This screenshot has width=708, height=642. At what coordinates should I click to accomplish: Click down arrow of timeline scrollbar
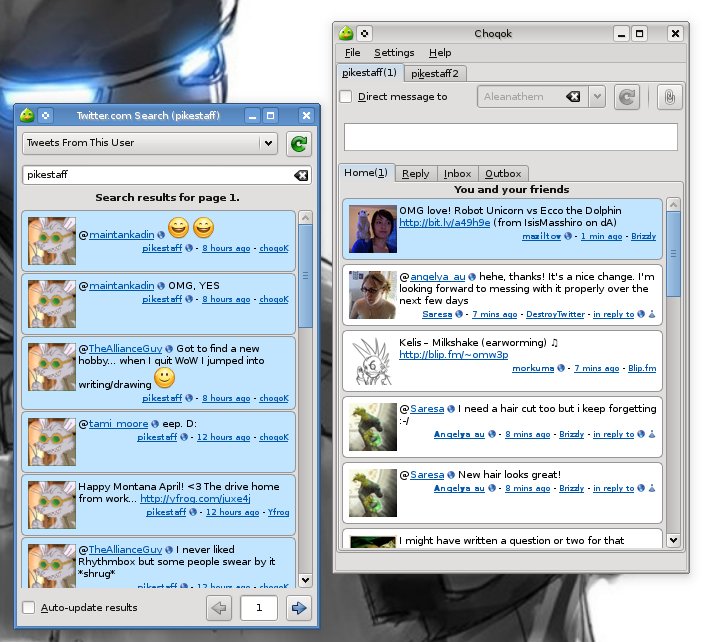click(x=673, y=540)
